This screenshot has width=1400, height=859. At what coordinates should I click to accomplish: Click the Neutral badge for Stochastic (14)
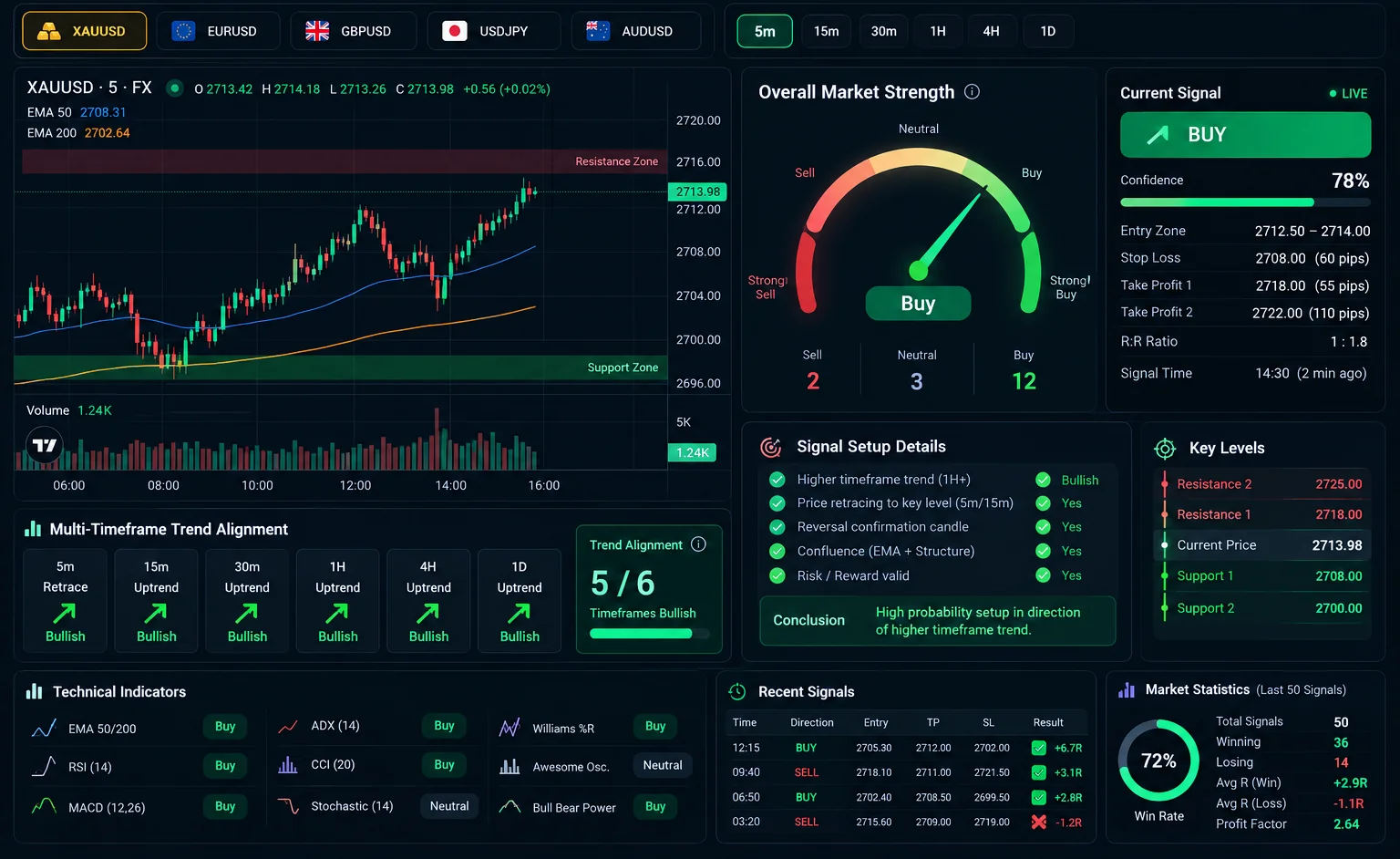click(449, 806)
